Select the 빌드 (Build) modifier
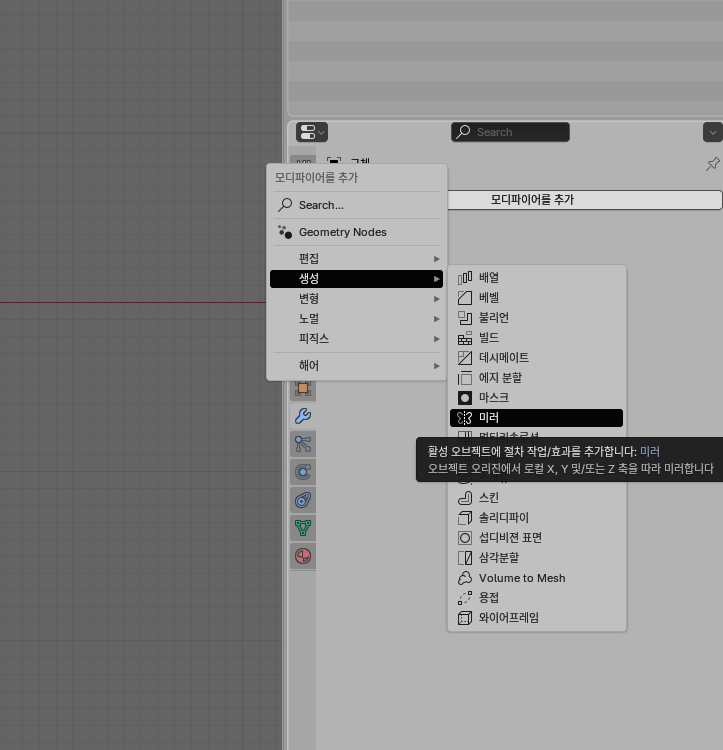This screenshot has height=750, width=723. (537, 338)
